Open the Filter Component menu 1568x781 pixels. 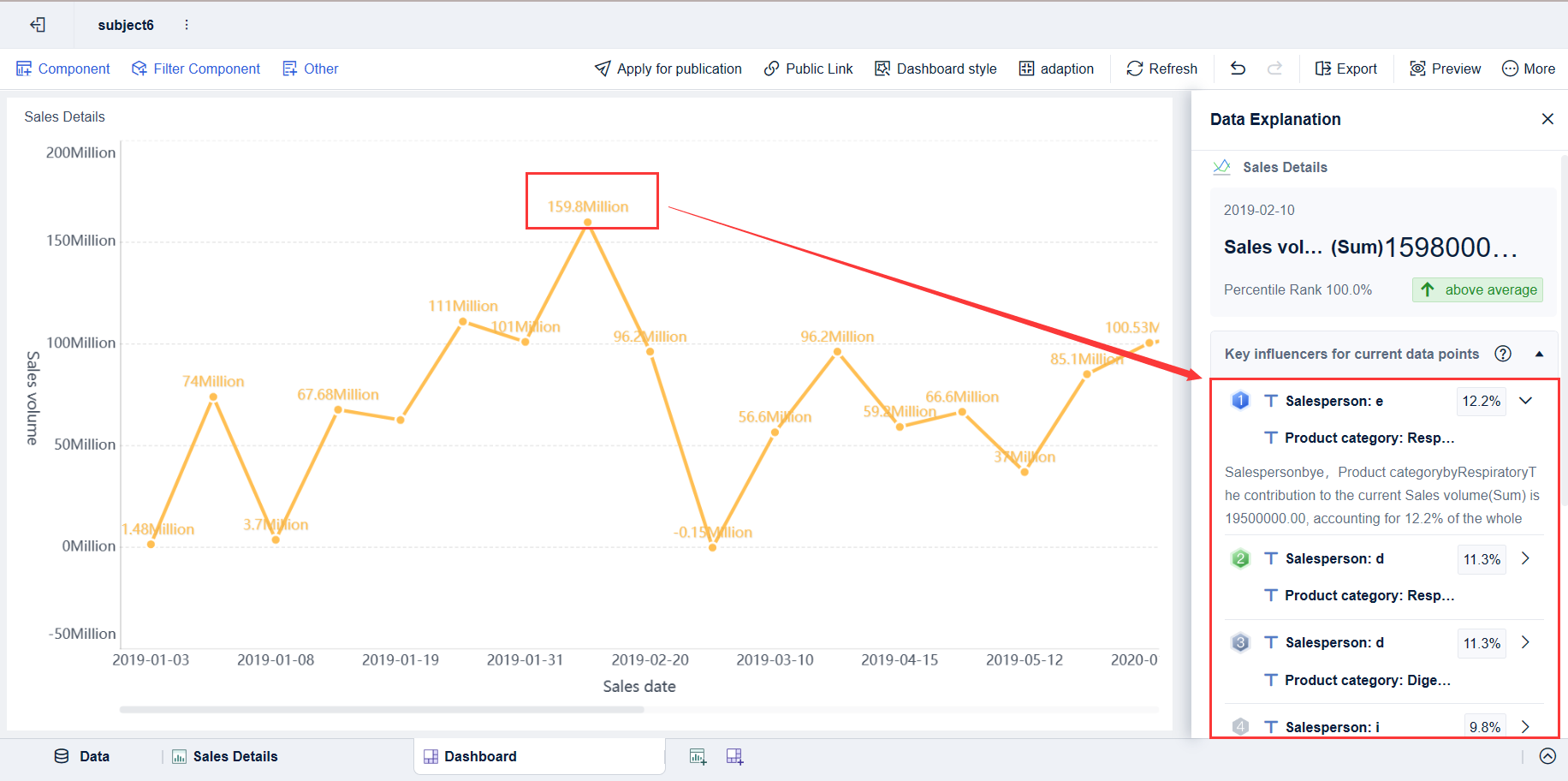click(x=195, y=69)
